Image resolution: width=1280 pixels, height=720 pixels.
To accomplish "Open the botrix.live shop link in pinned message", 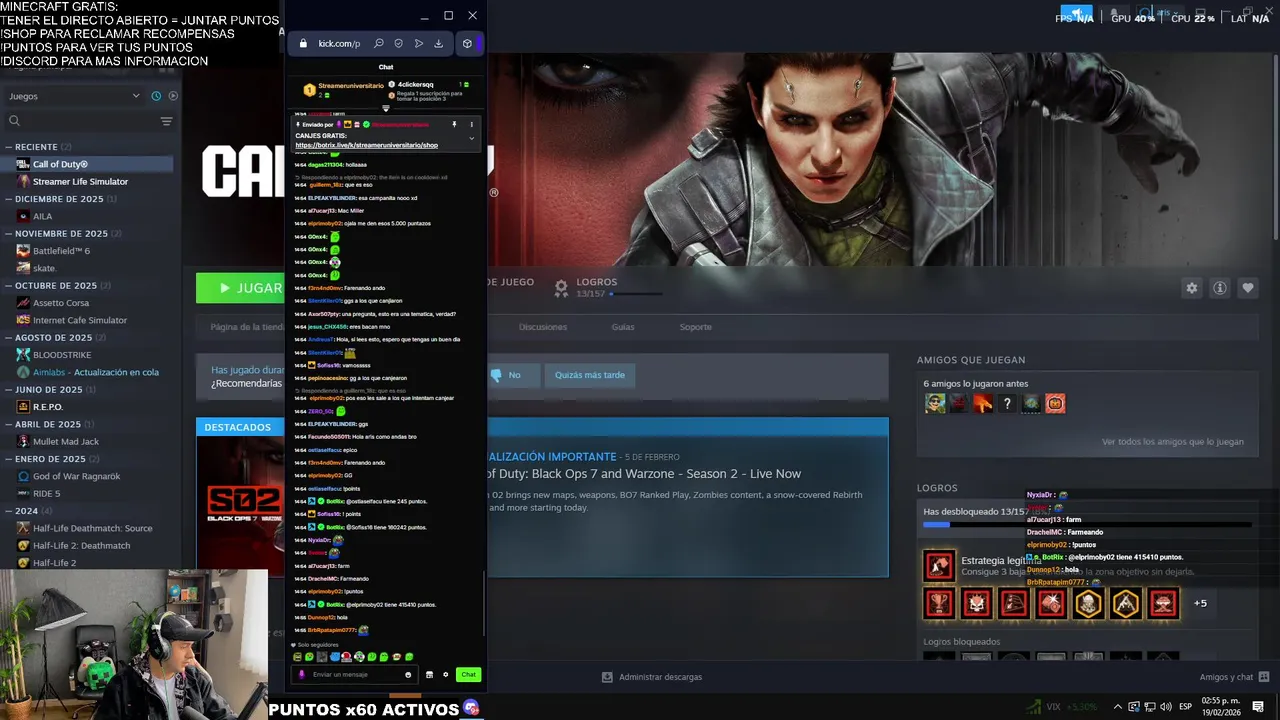I will click(367, 146).
